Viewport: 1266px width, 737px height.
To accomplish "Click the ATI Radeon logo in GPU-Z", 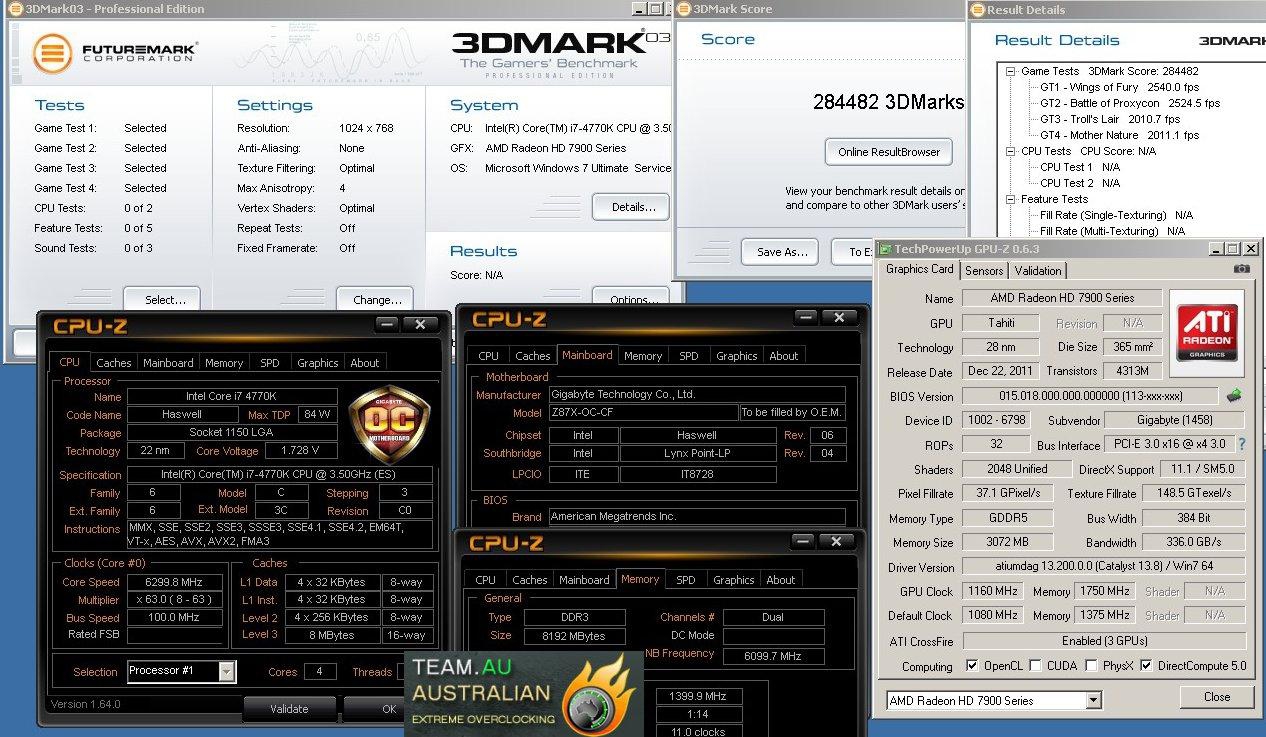I will point(1207,333).
